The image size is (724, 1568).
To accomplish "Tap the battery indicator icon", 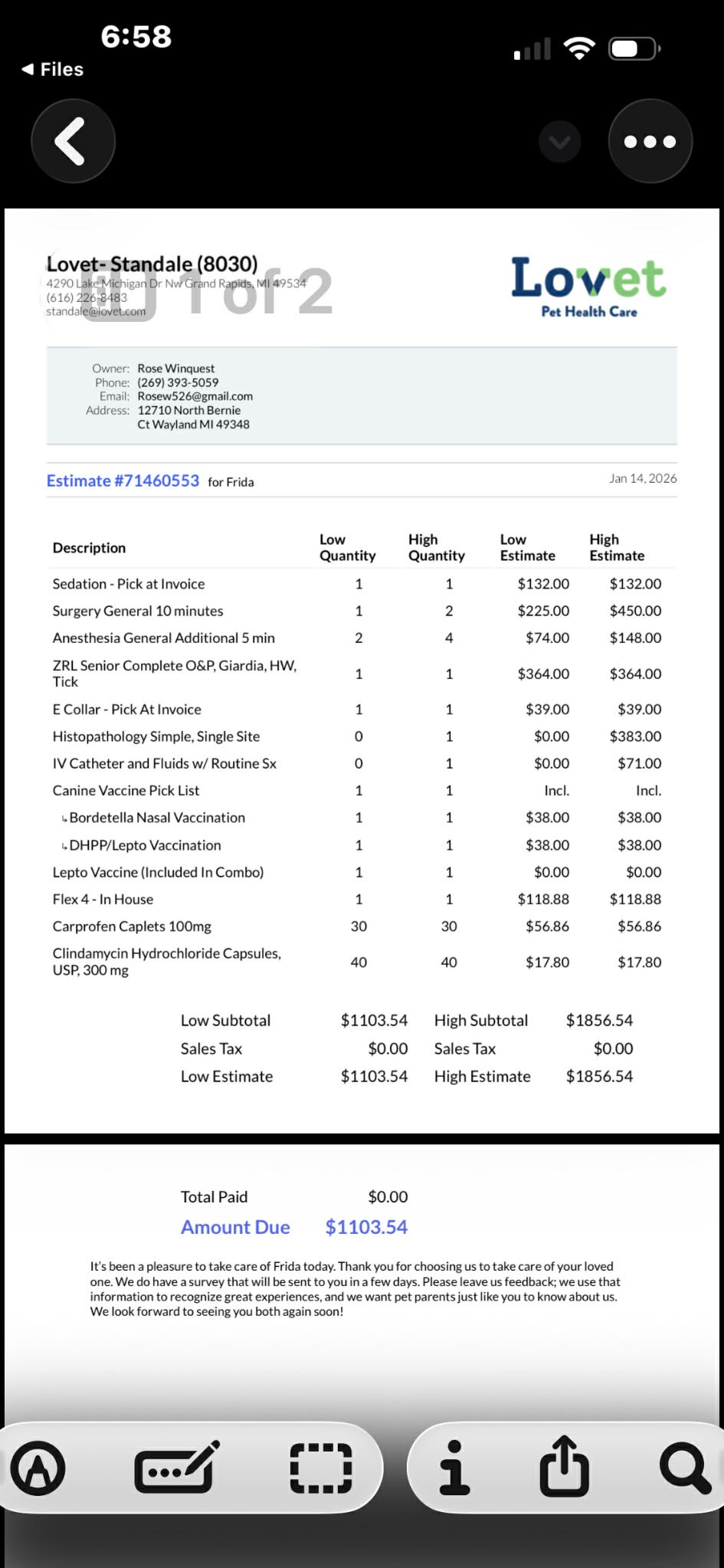I will [634, 49].
